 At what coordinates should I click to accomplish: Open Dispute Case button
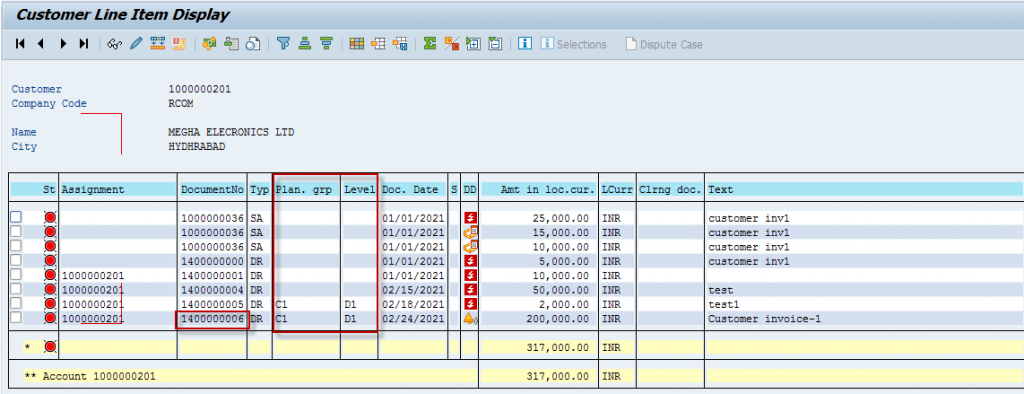664,44
